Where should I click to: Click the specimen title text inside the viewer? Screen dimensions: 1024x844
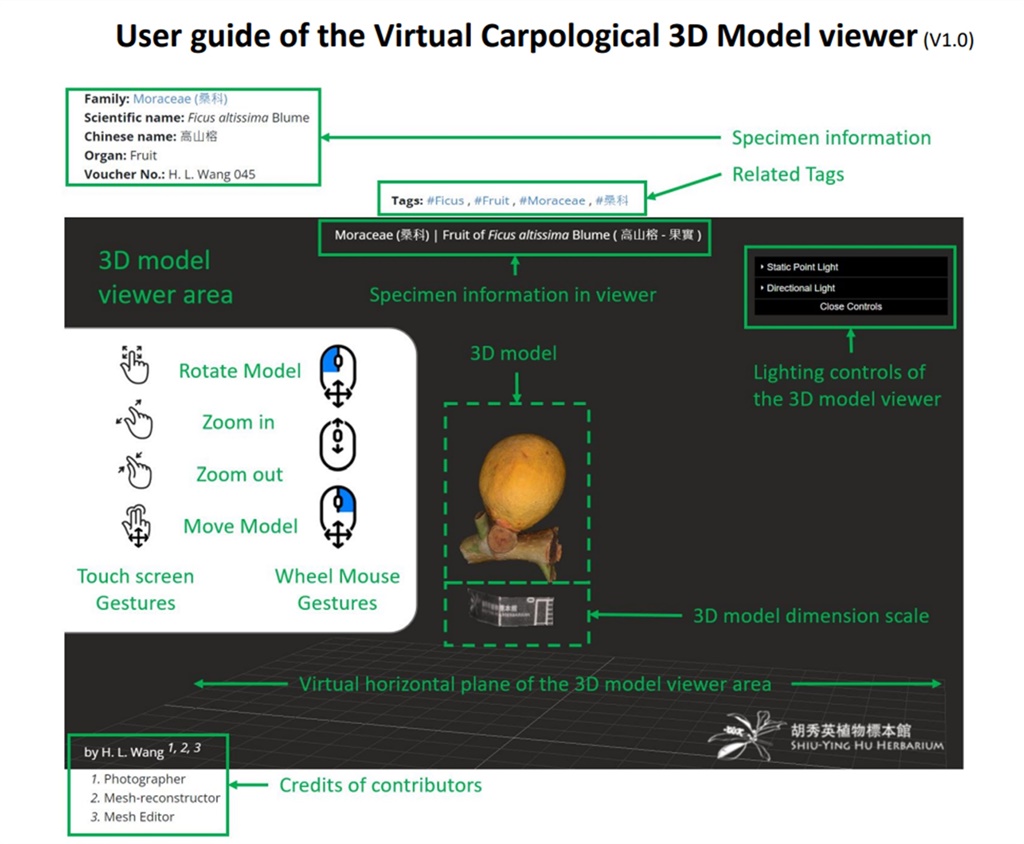pos(516,235)
